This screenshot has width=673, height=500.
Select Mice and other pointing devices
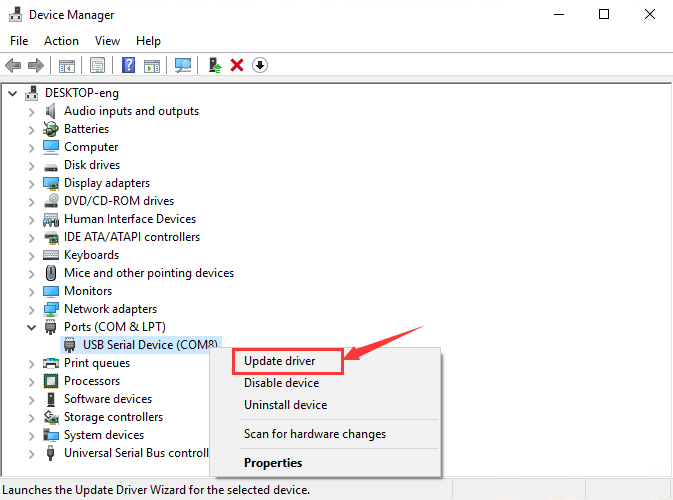(x=148, y=273)
